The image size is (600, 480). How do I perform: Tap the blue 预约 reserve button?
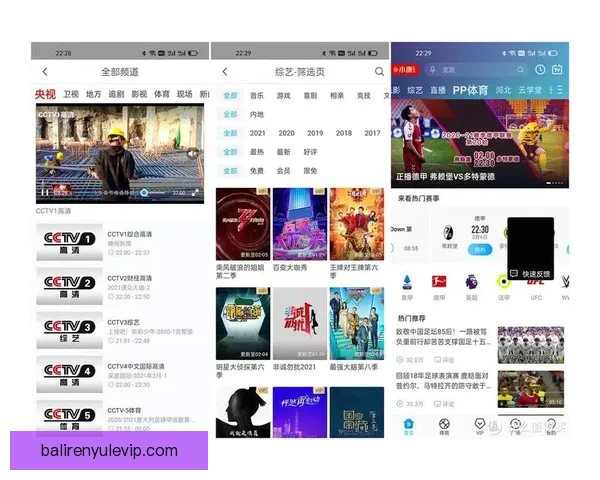480,250
